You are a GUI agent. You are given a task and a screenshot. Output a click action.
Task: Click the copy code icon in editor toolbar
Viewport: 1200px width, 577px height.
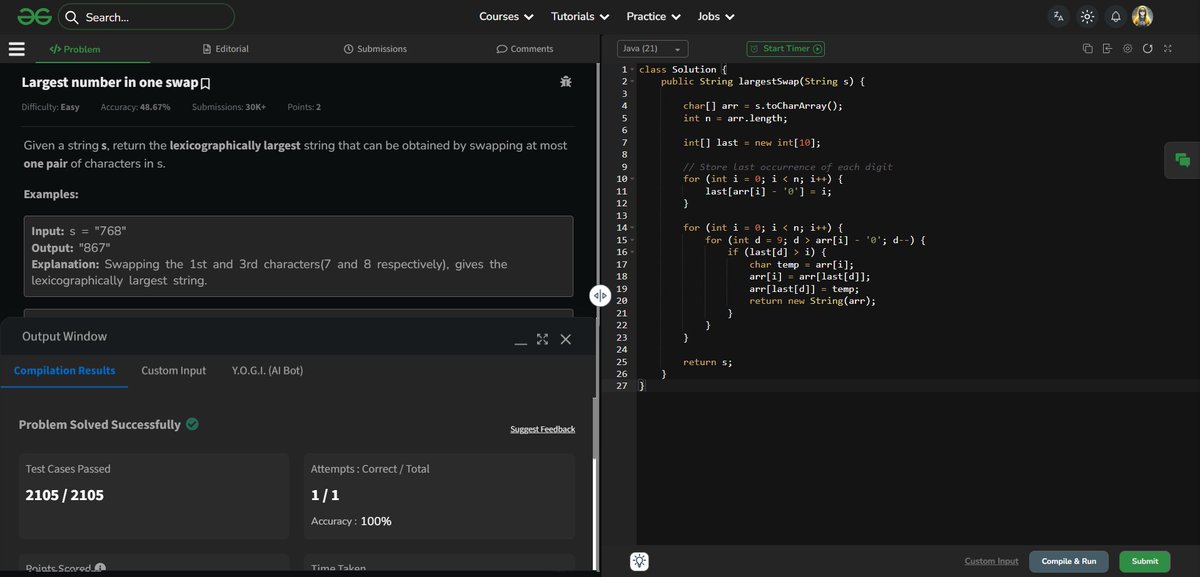[1087, 48]
